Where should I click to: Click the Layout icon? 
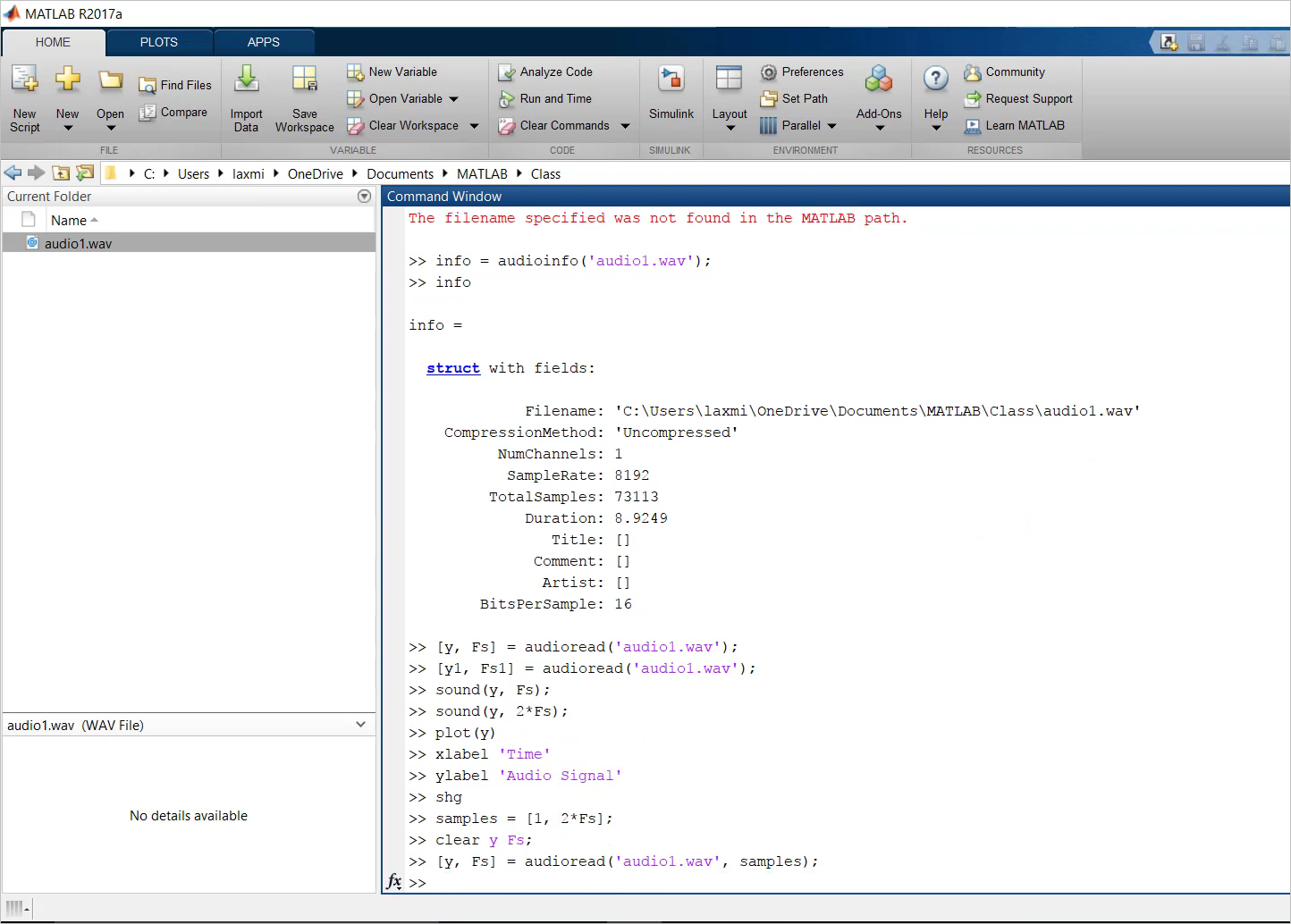coord(730,80)
